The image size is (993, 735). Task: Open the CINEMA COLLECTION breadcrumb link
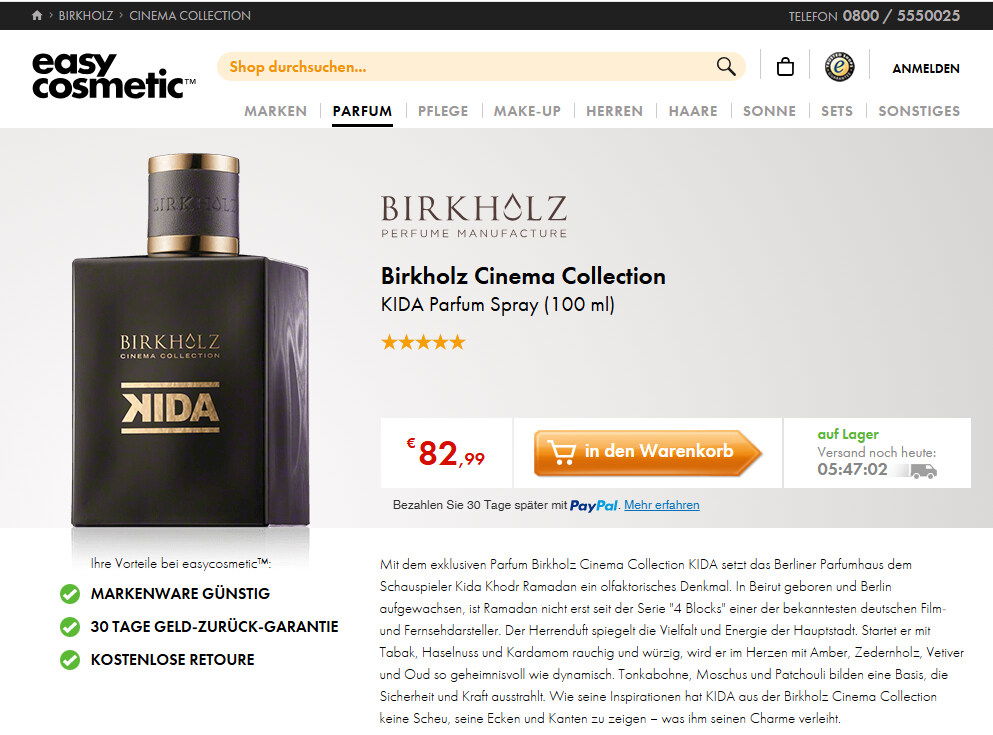point(190,15)
